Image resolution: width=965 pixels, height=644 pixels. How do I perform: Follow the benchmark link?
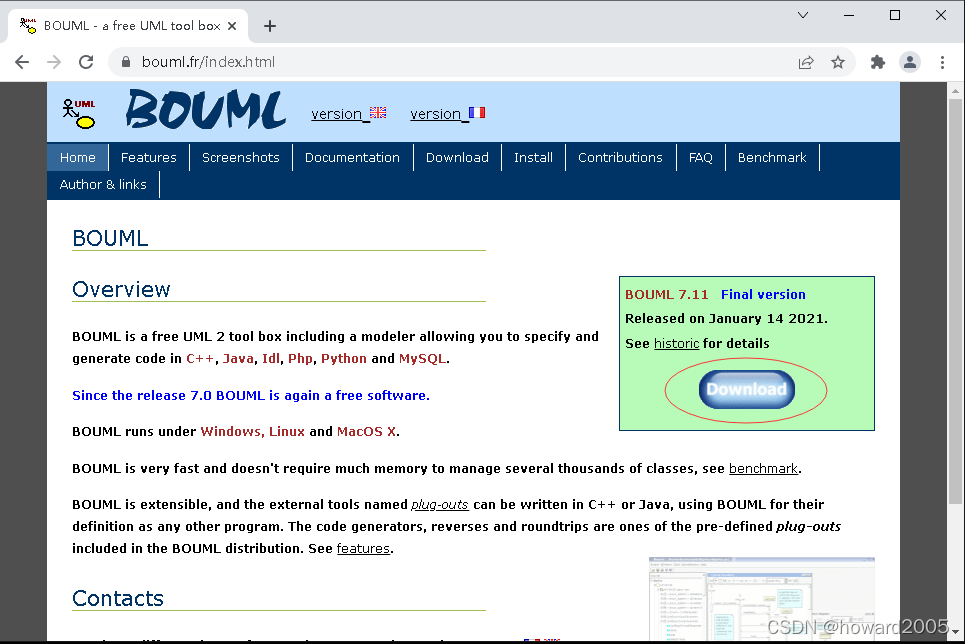pos(763,469)
